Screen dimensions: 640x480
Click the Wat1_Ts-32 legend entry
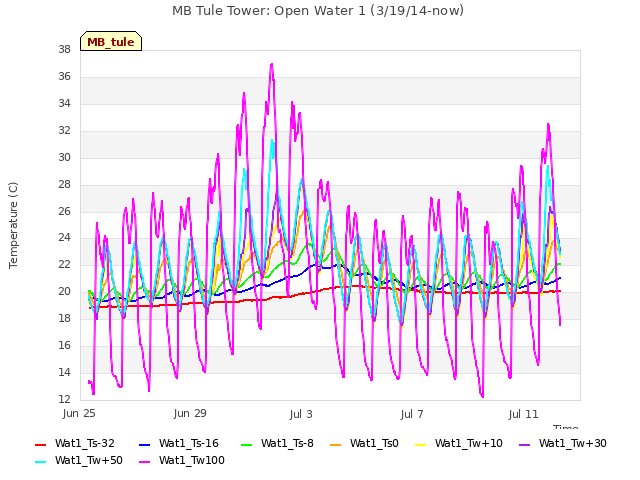(x=75, y=444)
